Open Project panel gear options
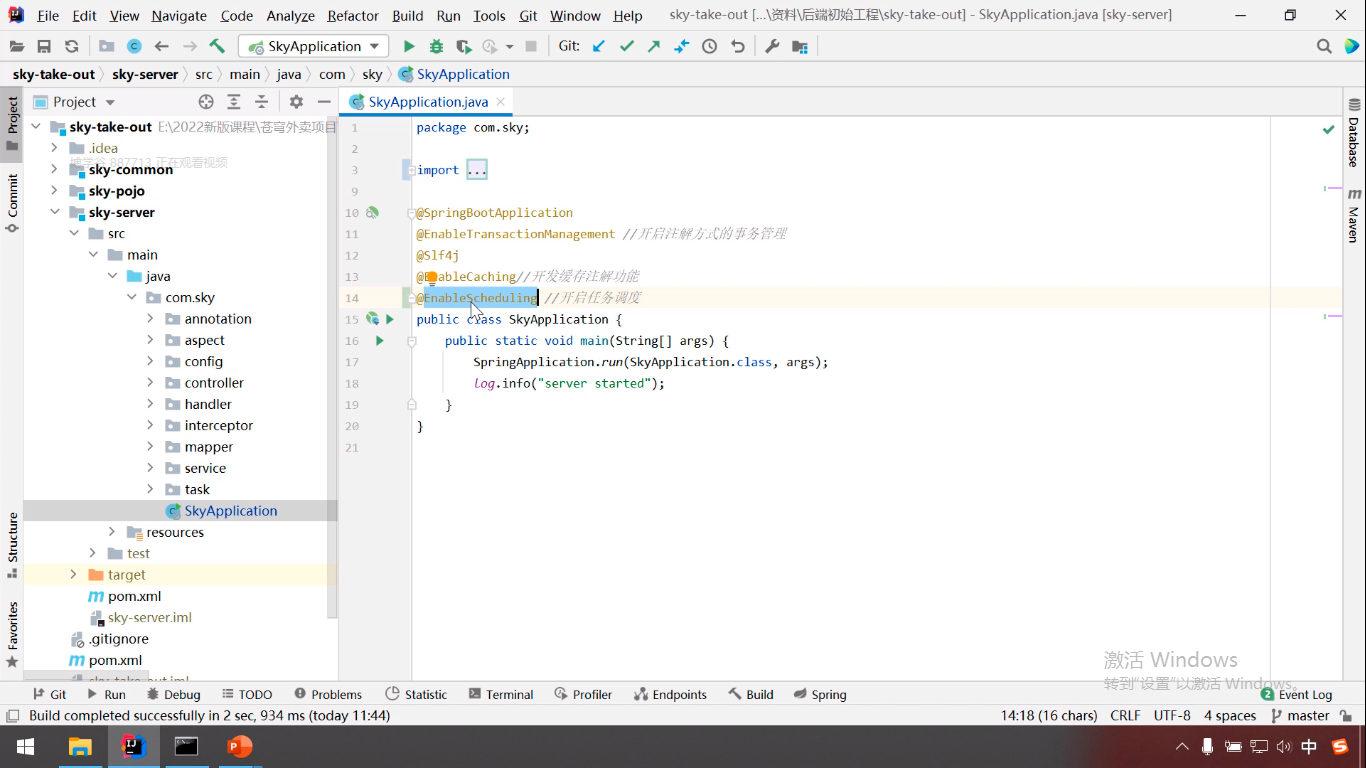 [x=296, y=102]
